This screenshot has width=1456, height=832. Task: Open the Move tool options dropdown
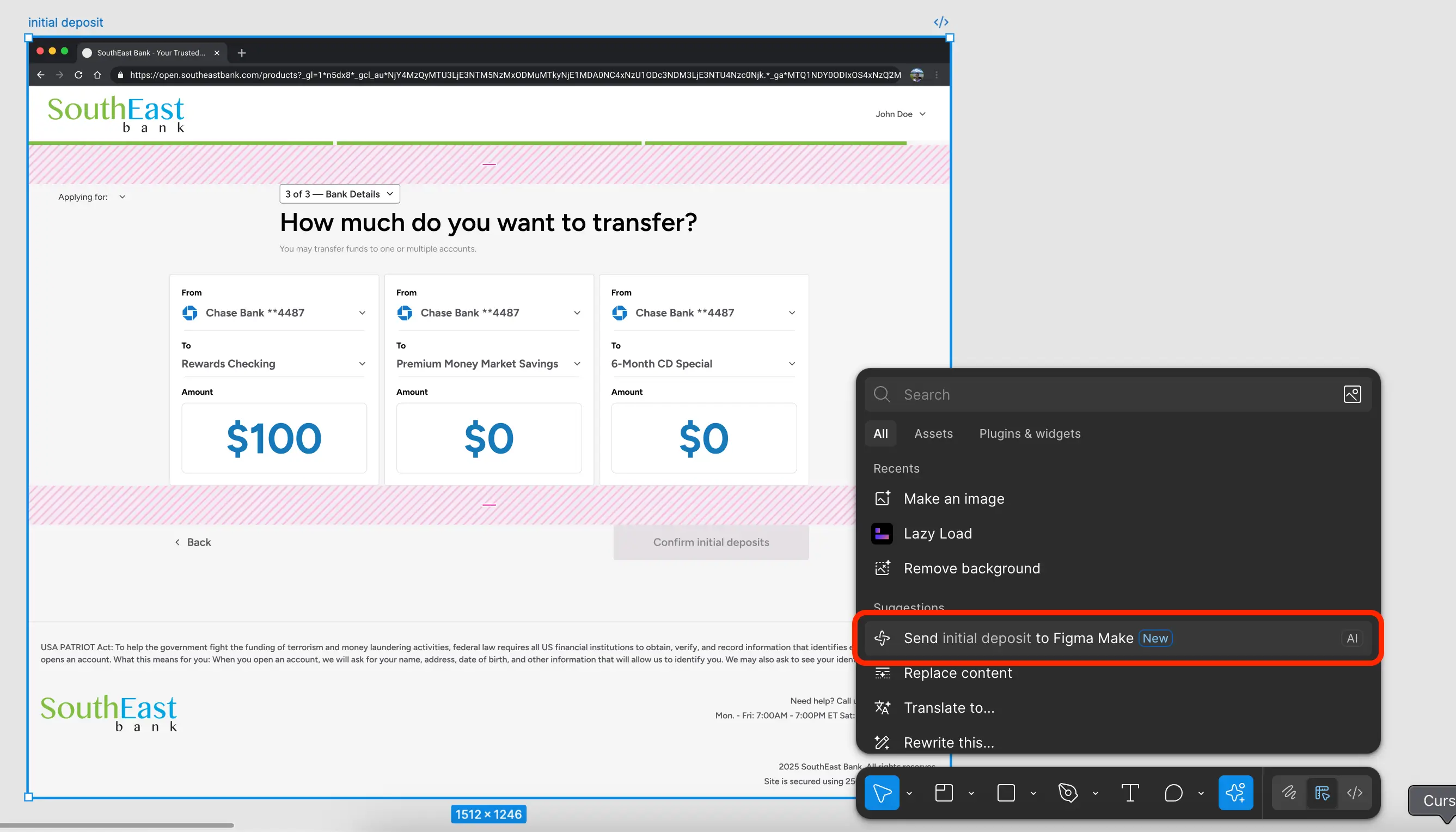909,793
